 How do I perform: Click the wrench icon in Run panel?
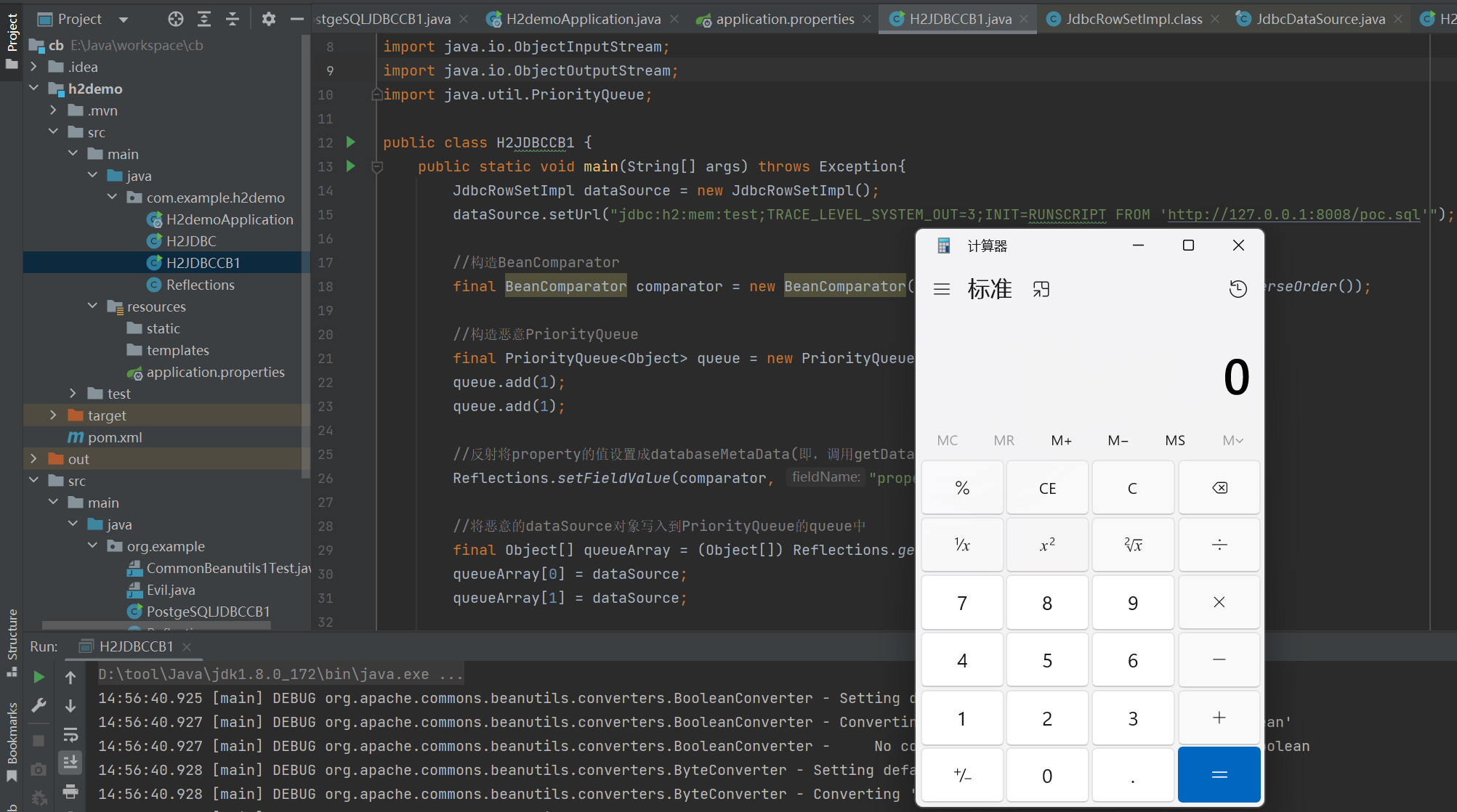coord(39,705)
